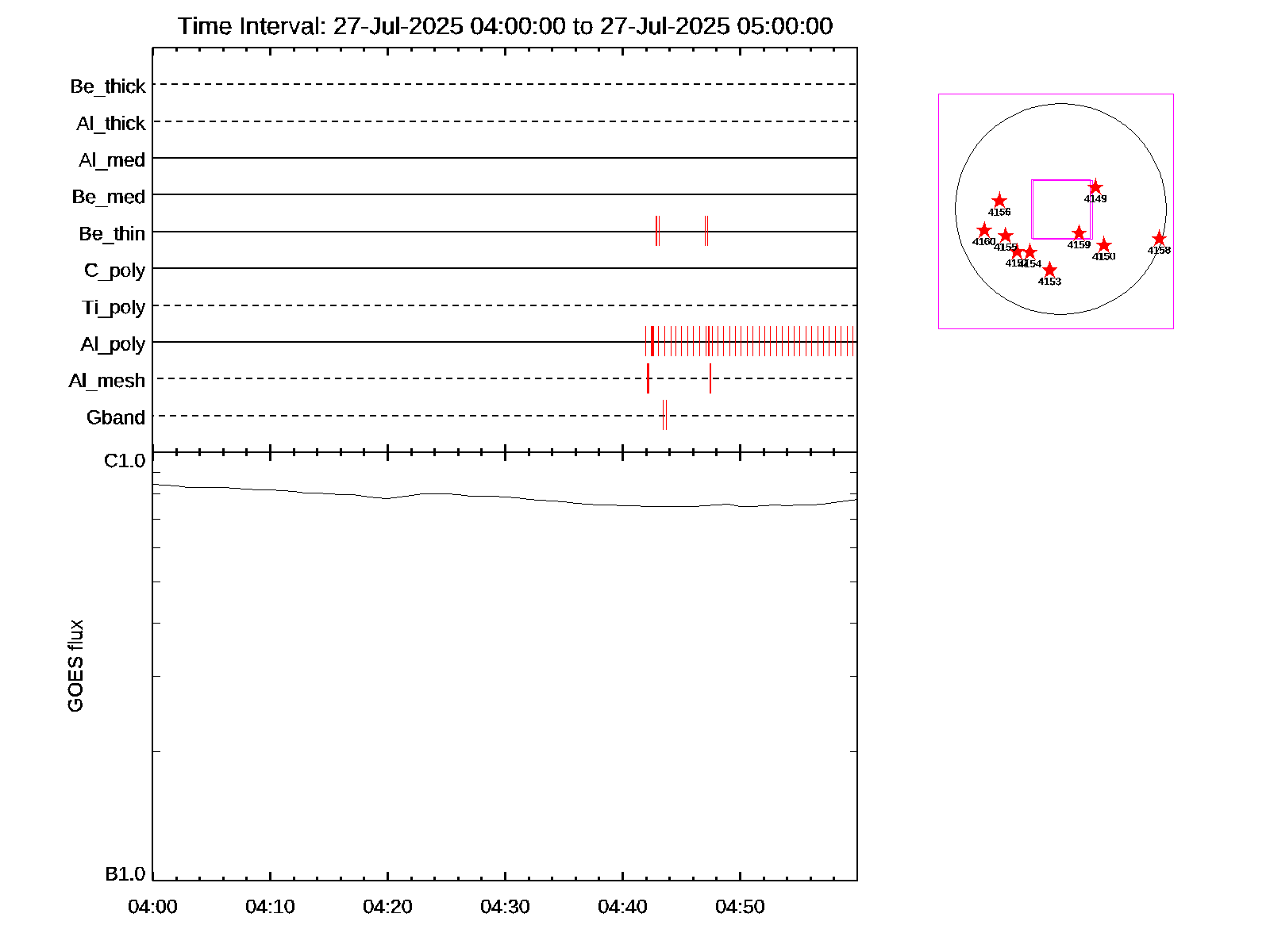Viewport: 1270px width, 952px height.
Task: Click the Gband exposure marker near 04:43
Action: pos(664,415)
